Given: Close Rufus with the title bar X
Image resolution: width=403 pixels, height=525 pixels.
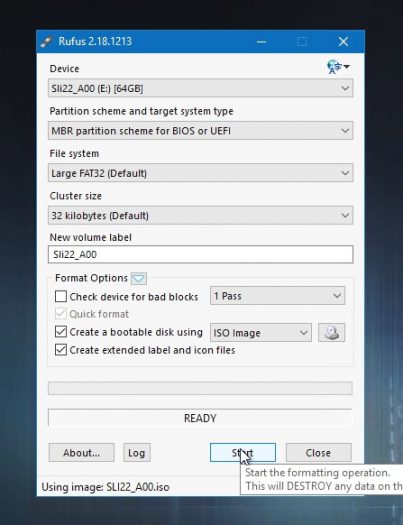Looking at the screenshot, I should point(343,42).
